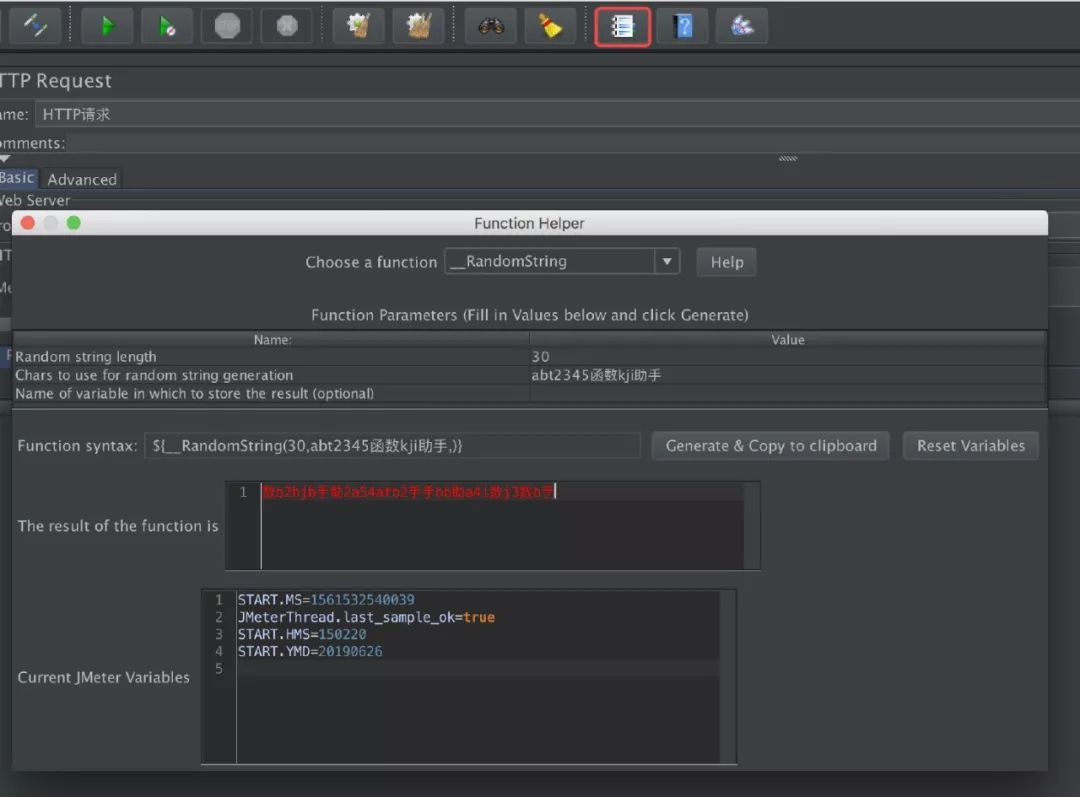Click Generate & Copy to clipboard

770,446
